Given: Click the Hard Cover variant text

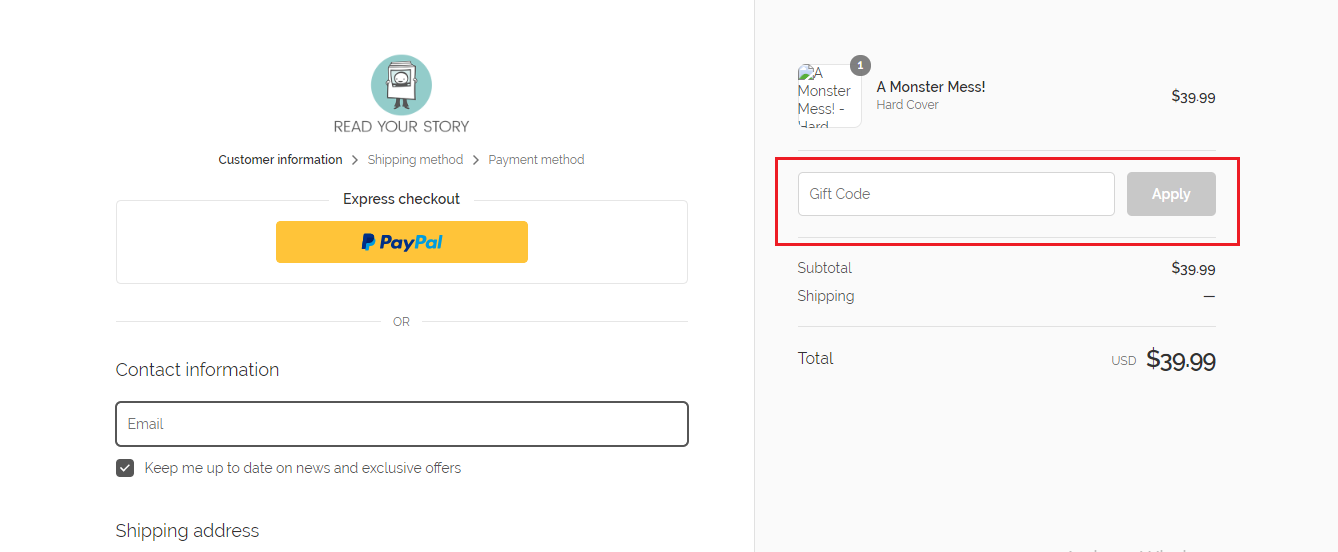Looking at the screenshot, I should (907, 105).
